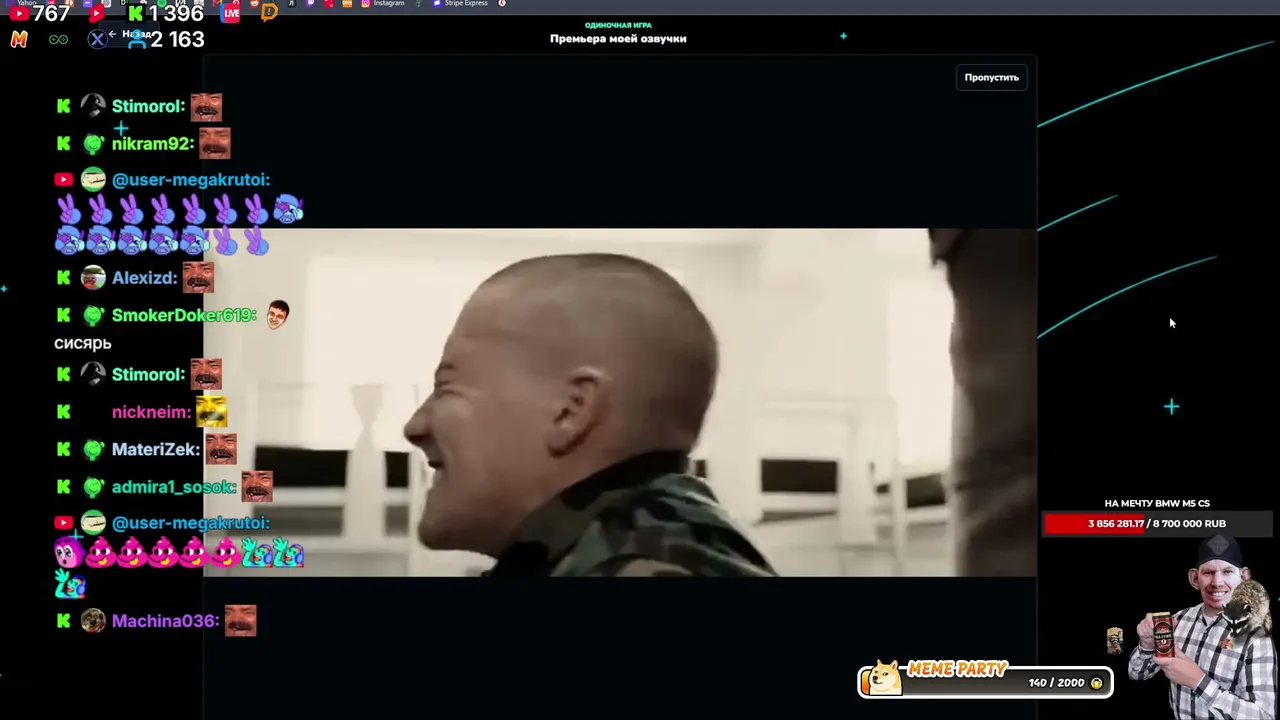Select username MateriZek in chat

(x=156, y=449)
